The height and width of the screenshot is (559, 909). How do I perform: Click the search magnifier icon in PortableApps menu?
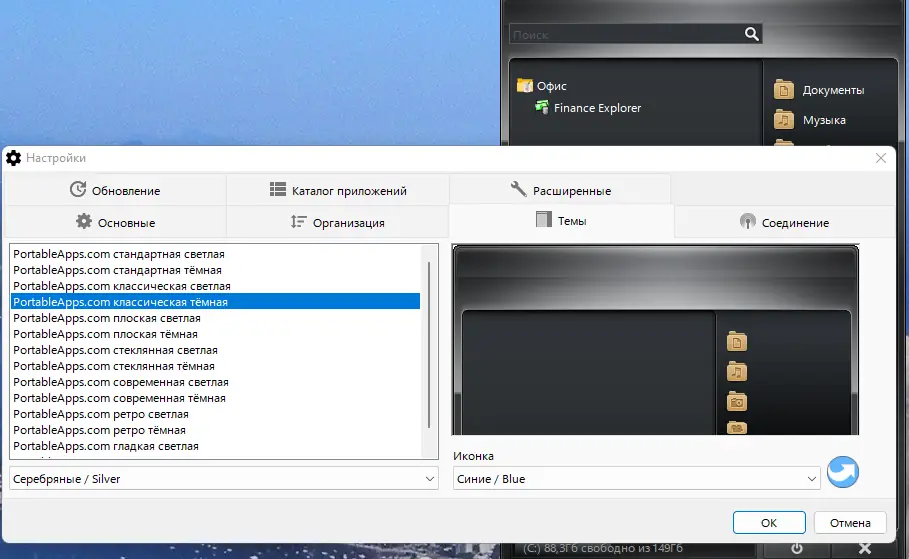tap(751, 34)
